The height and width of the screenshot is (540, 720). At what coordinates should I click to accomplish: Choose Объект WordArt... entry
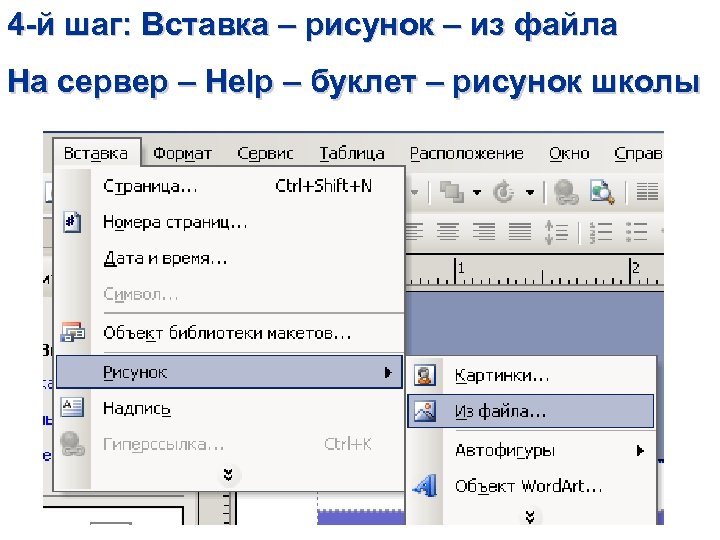[x=531, y=486]
